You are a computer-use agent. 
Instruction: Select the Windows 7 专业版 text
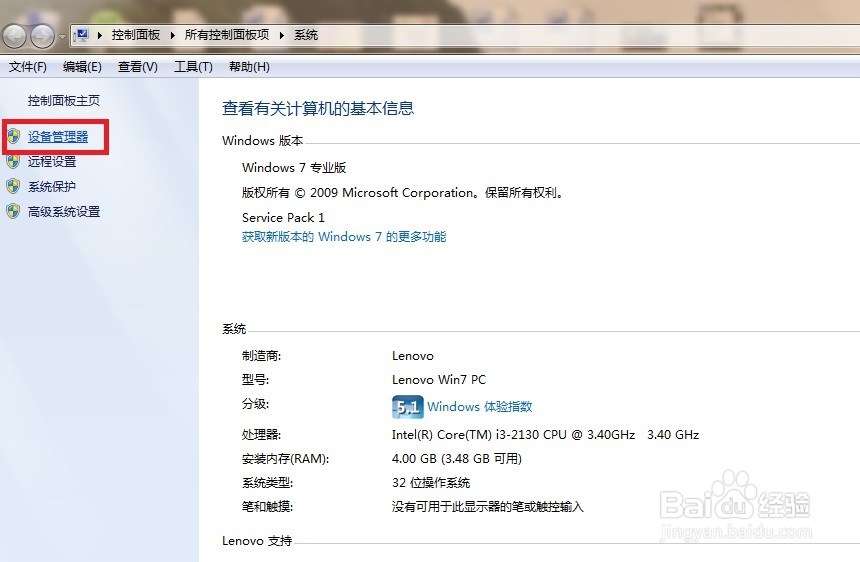tap(294, 168)
